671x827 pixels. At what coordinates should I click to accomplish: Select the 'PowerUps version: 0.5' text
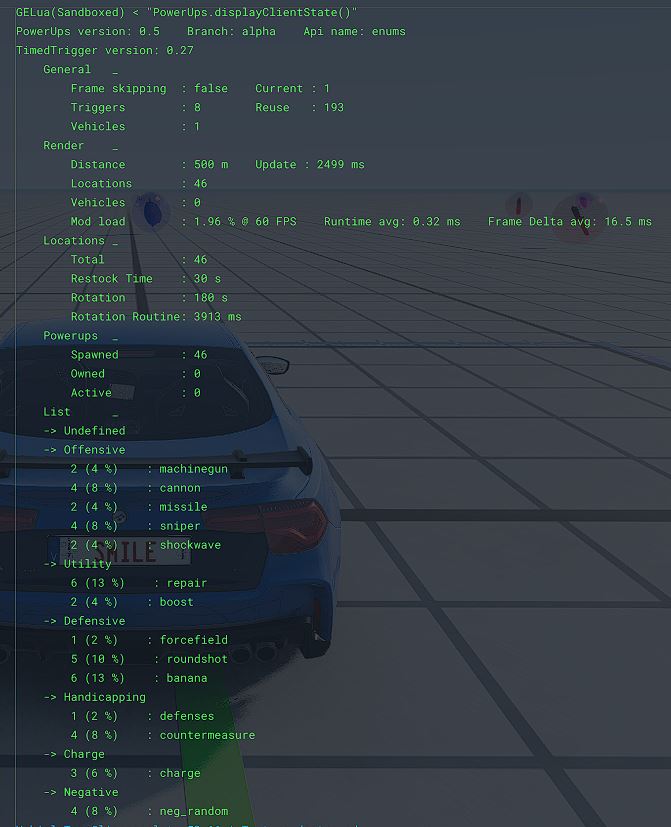[88, 31]
